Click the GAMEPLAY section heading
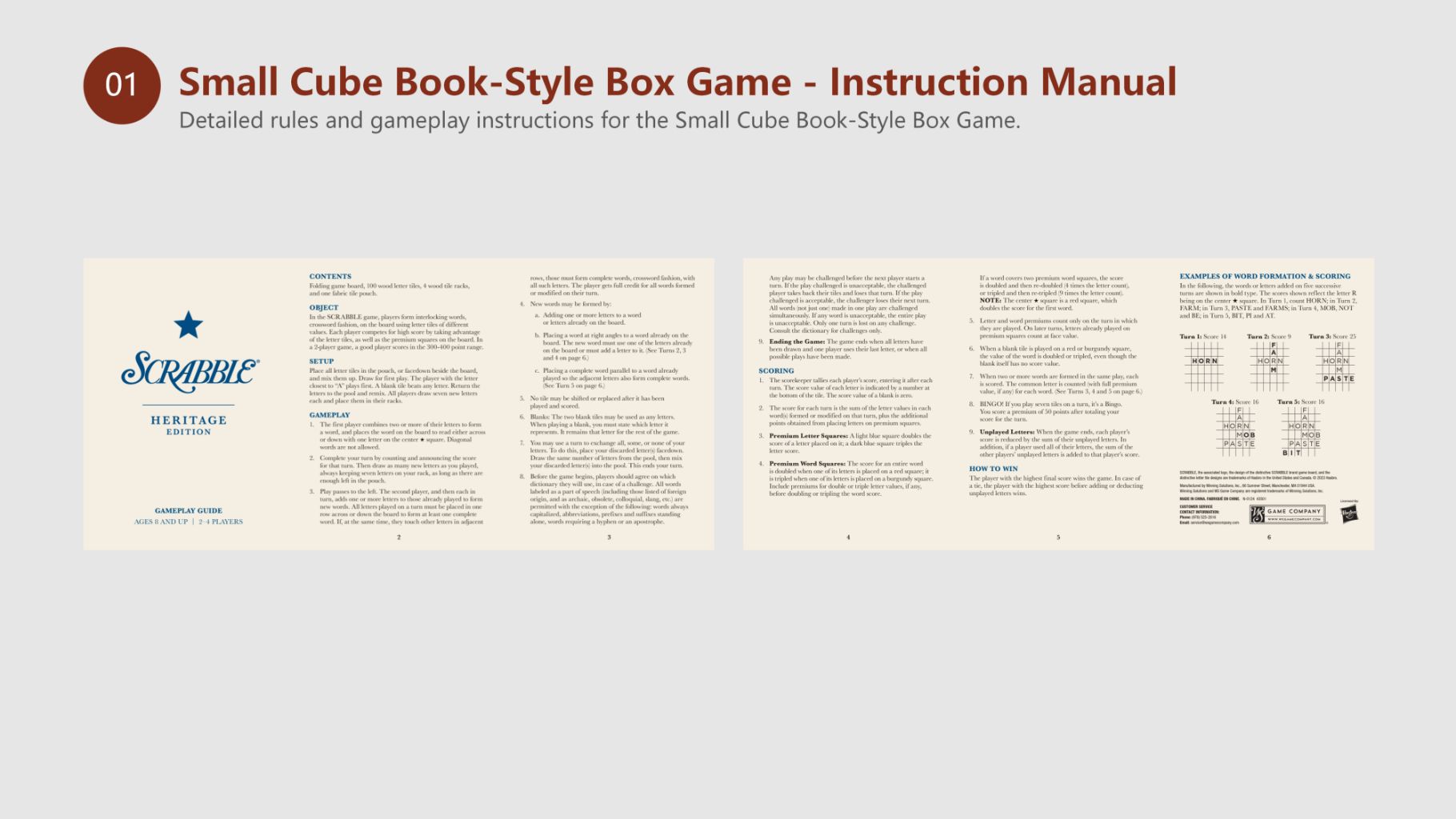 pyautogui.click(x=329, y=415)
